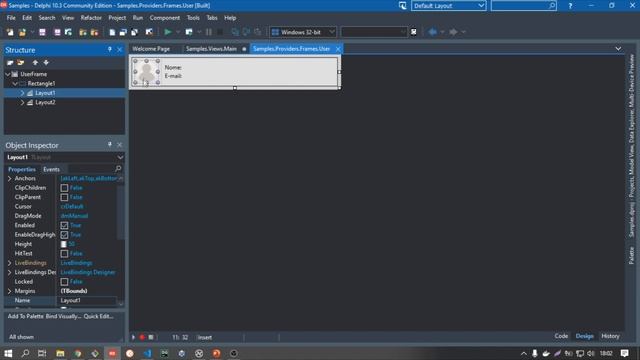Image resolution: width=640 pixels, height=360 pixels.
Task: Click the move down arrow in Structure toolbar
Action: point(46,62)
